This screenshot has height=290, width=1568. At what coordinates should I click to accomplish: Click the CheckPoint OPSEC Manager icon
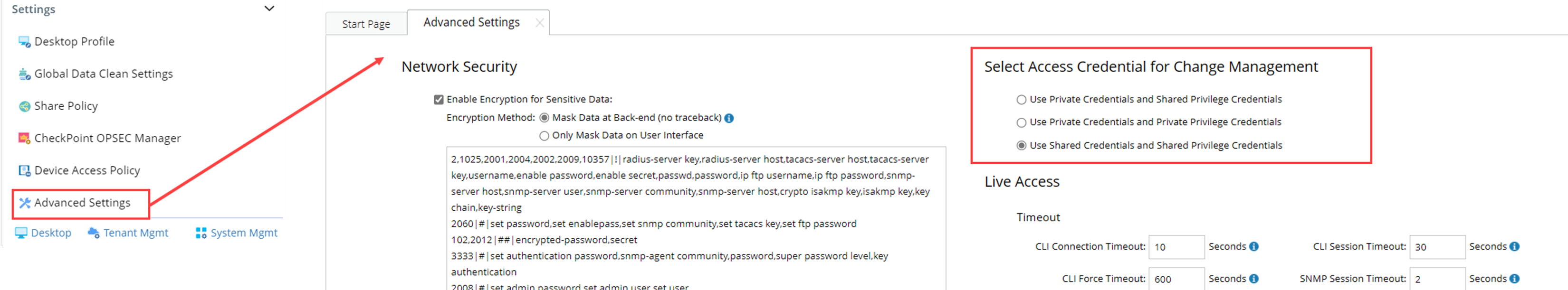click(24, 139)
